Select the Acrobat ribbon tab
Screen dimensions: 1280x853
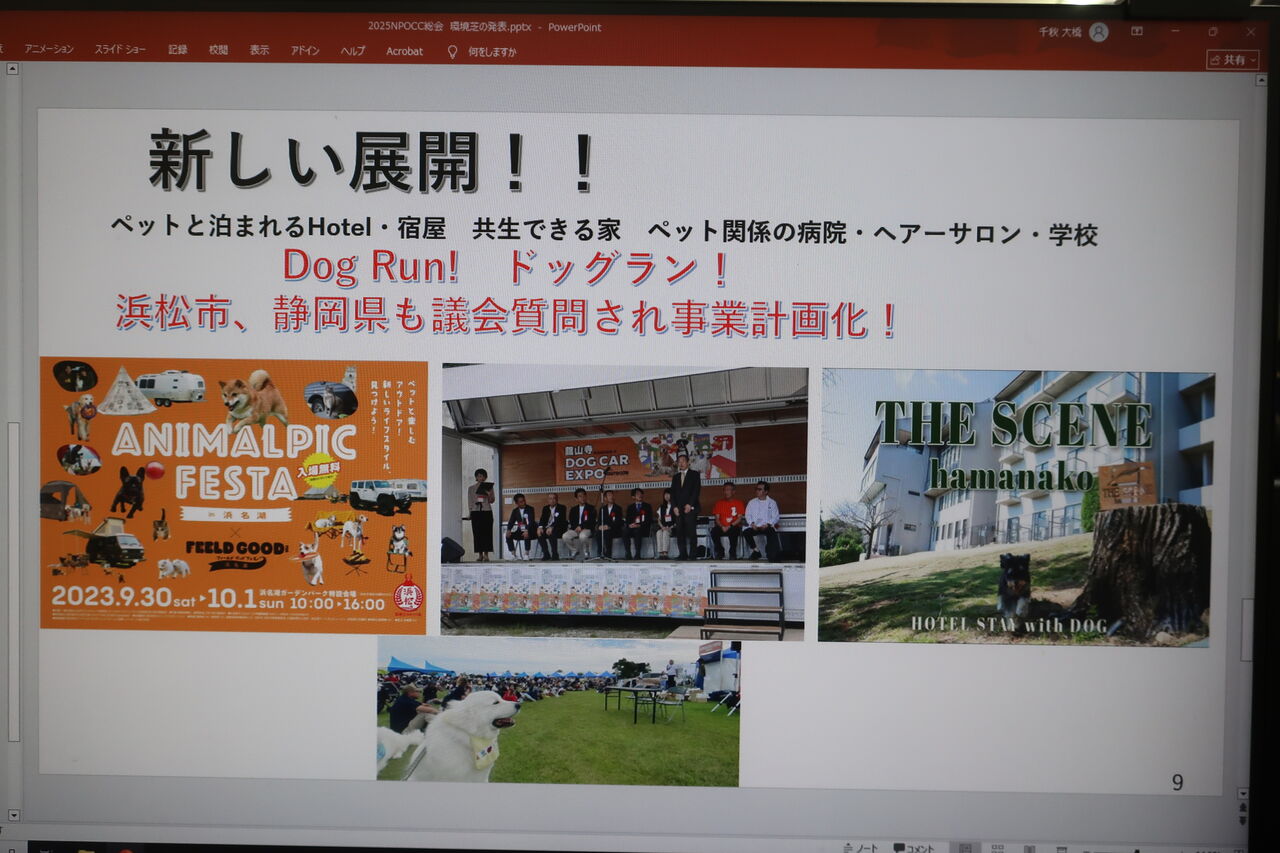pyautogui.click(x=405, y=51)
